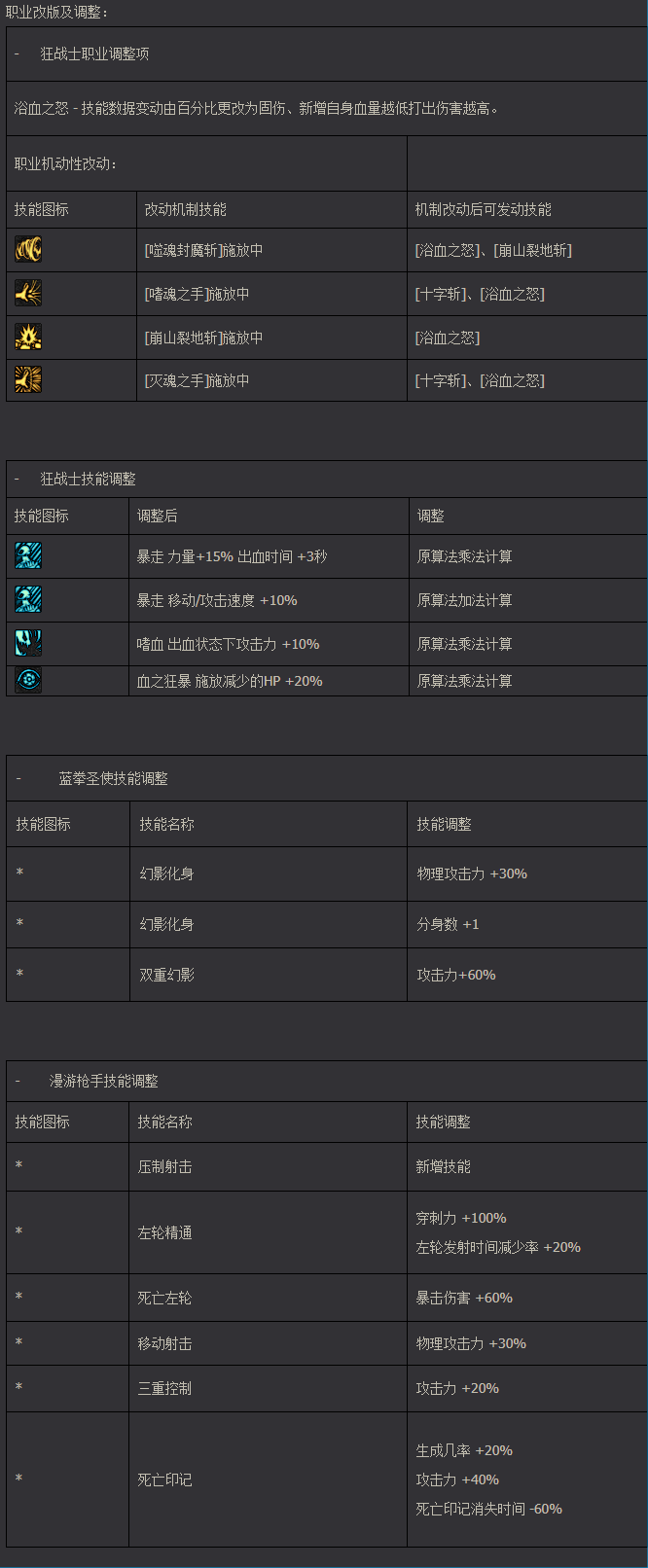This screenshot has width=648, height=1568.
Task: Click the dash before 蓝拳圣使技能调整
Action: (x=18, y=778)
